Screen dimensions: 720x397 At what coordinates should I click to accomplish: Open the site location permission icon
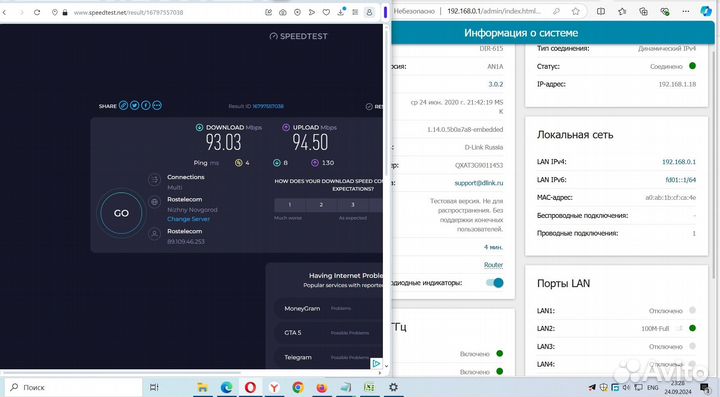(55, 12)
